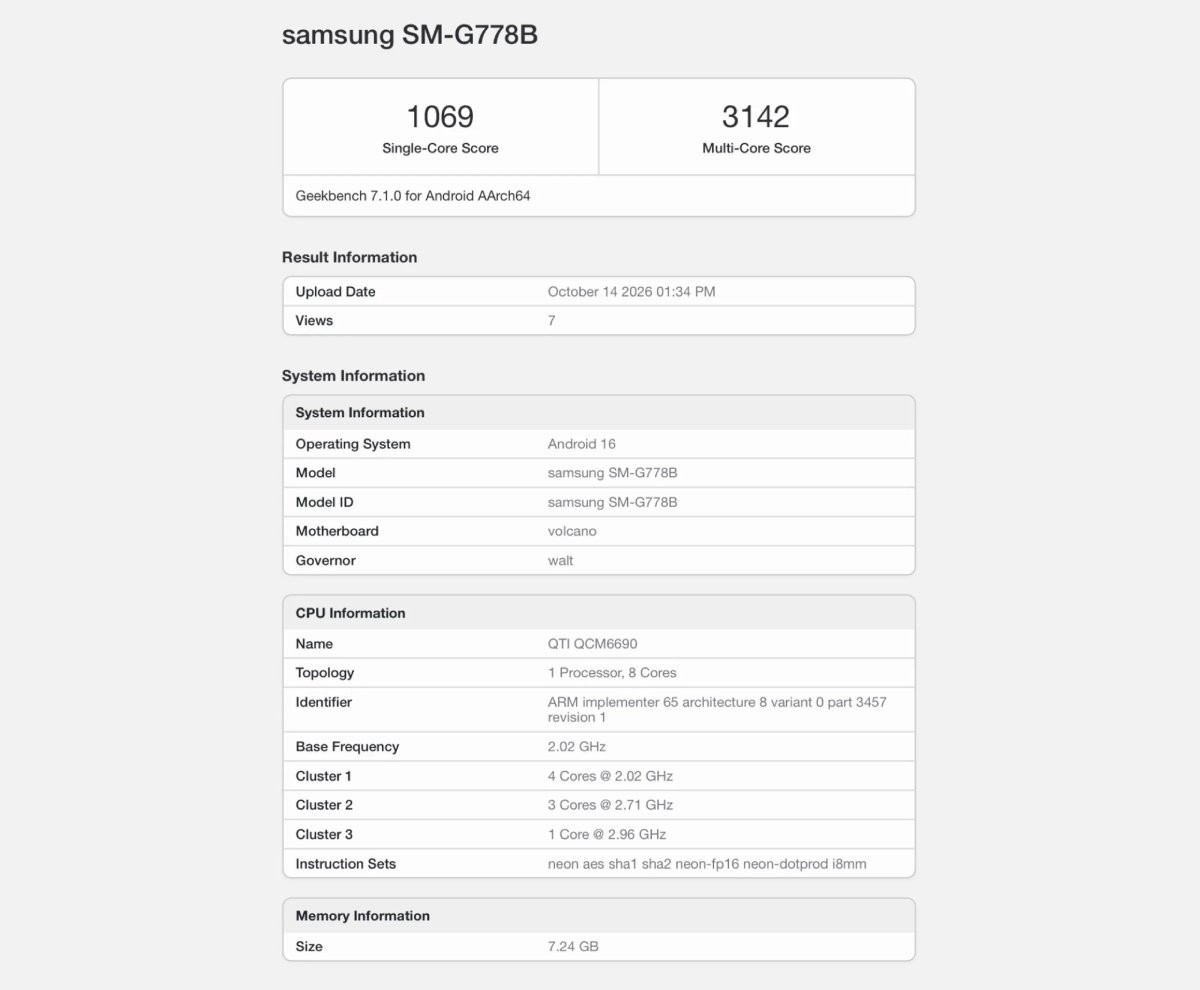The height and width of the screenshot is (990, 1200).
Task: Select the governor value walt
Action: 561,561
